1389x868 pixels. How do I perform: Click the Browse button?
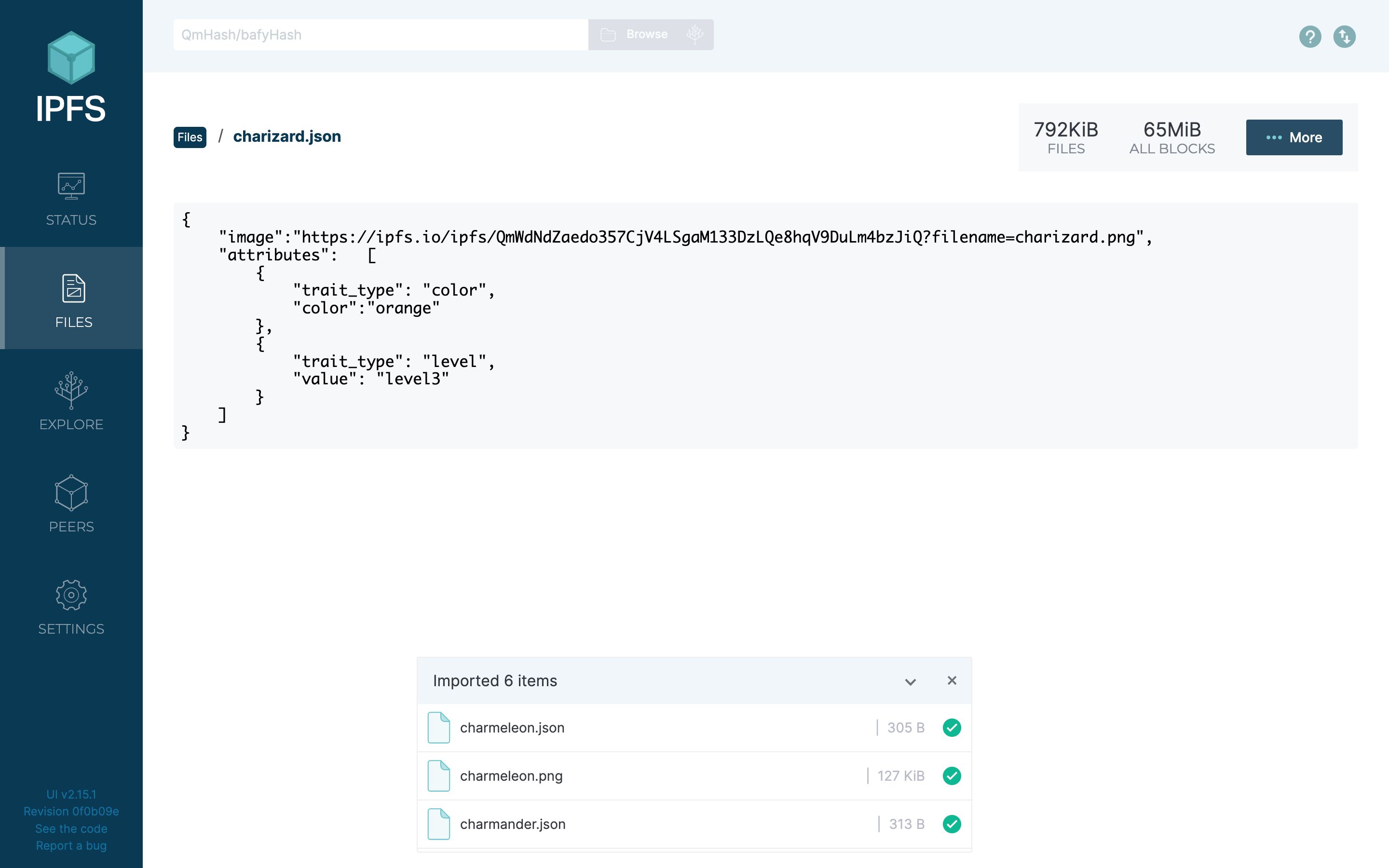(x=634, y=34)
